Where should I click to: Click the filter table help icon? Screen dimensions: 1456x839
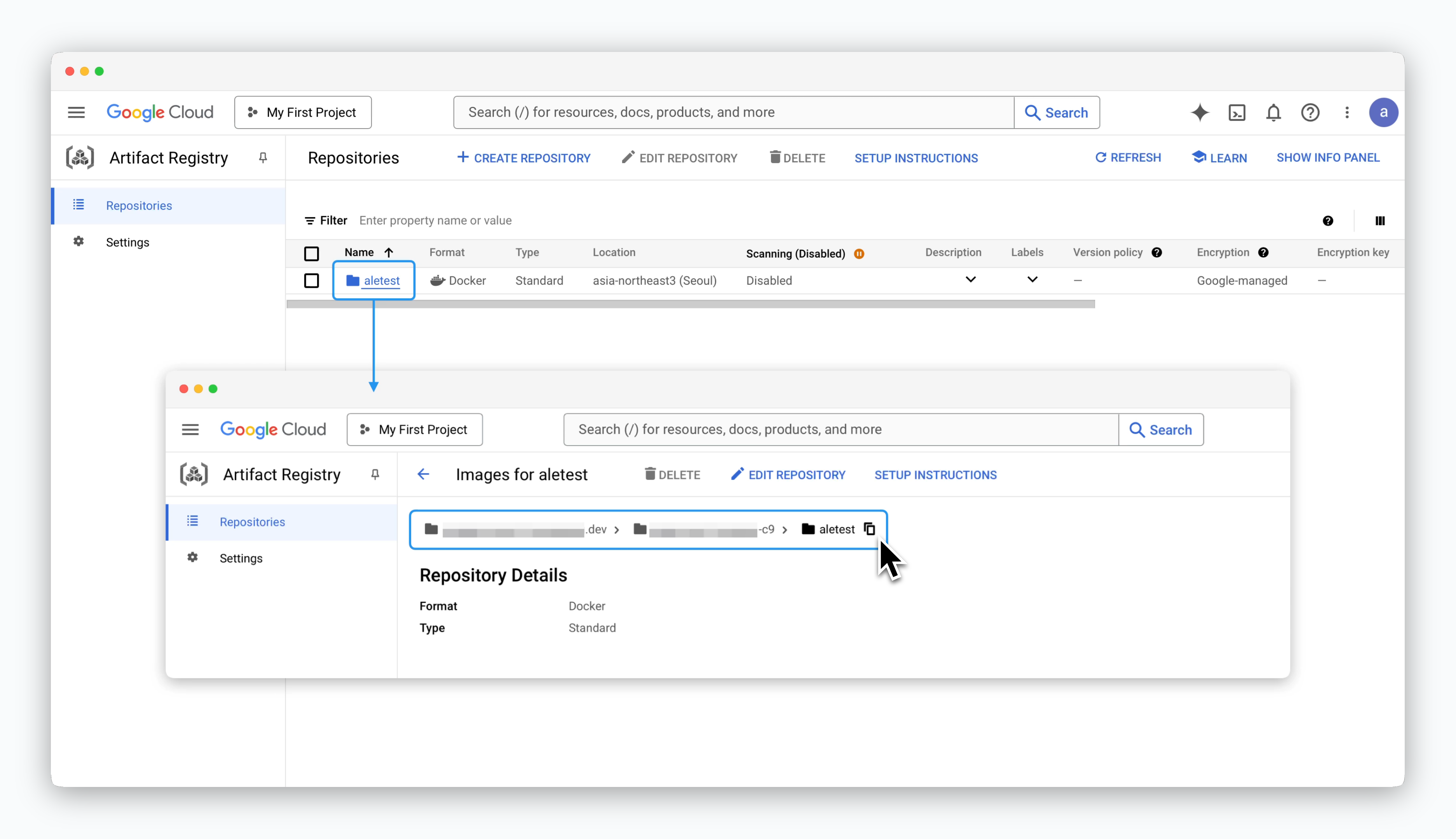click(x=1328, y=221)
